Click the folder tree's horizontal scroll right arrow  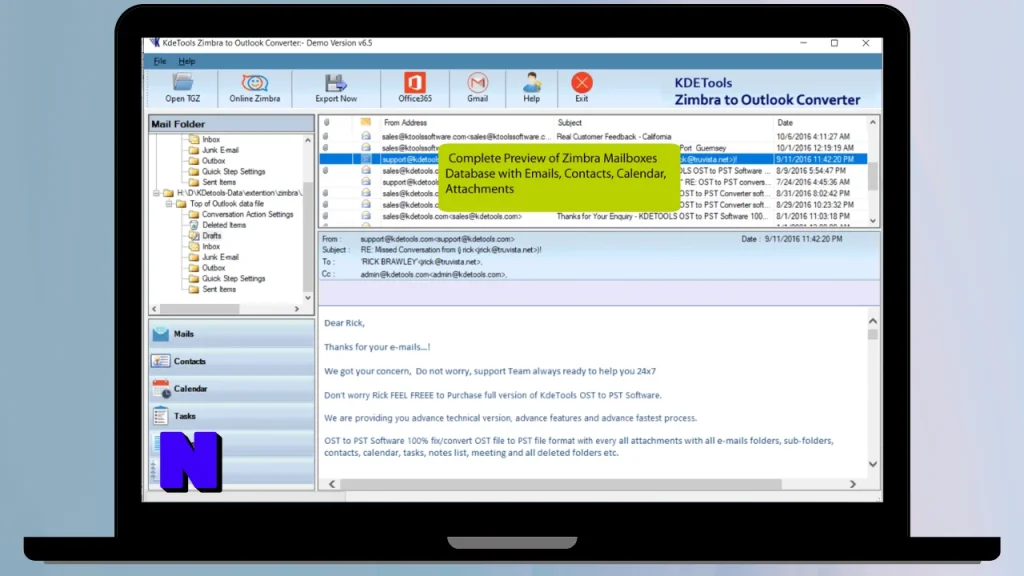[x=296, y=309]
